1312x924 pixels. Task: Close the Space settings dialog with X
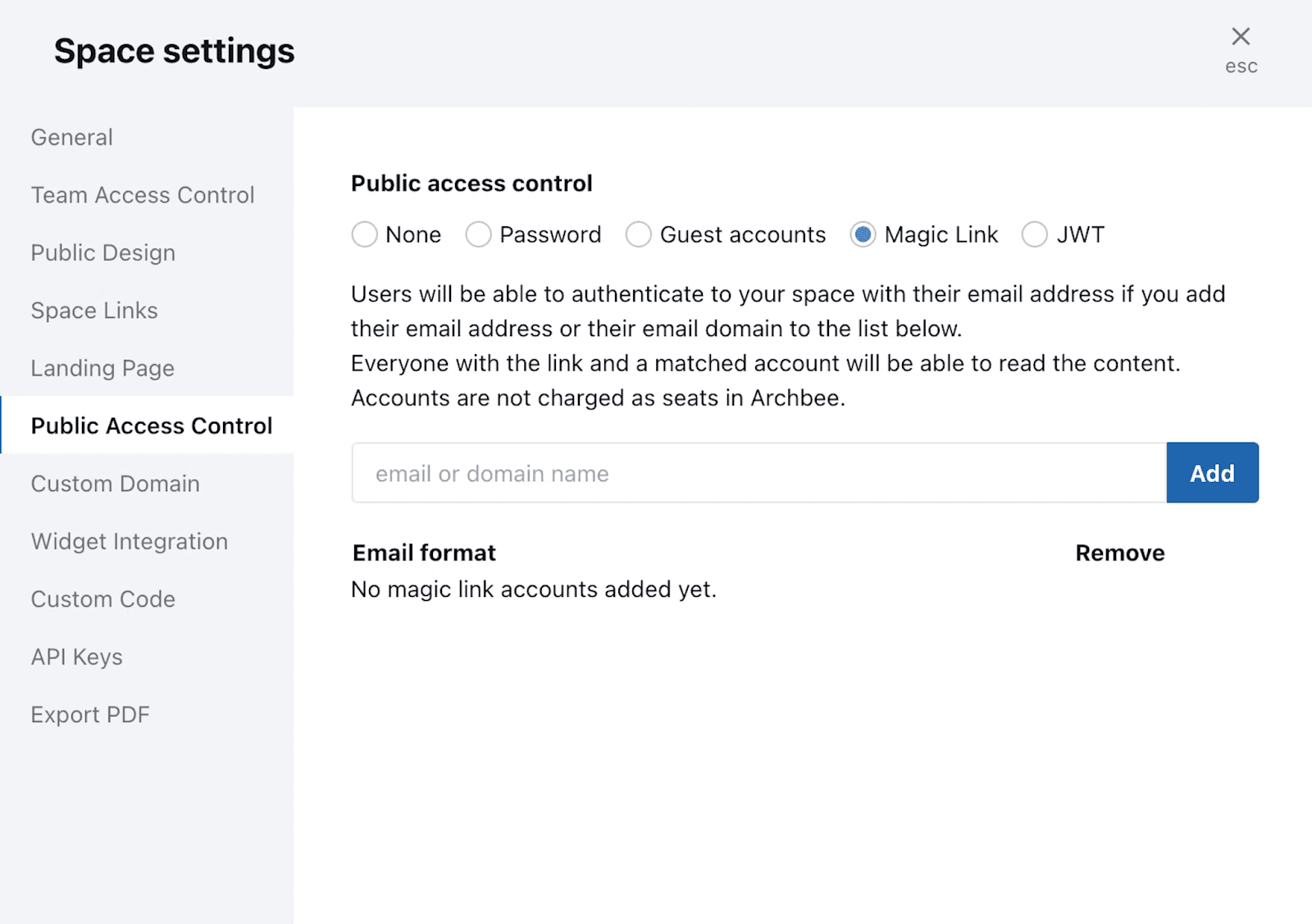click(x=1240, y=37)
